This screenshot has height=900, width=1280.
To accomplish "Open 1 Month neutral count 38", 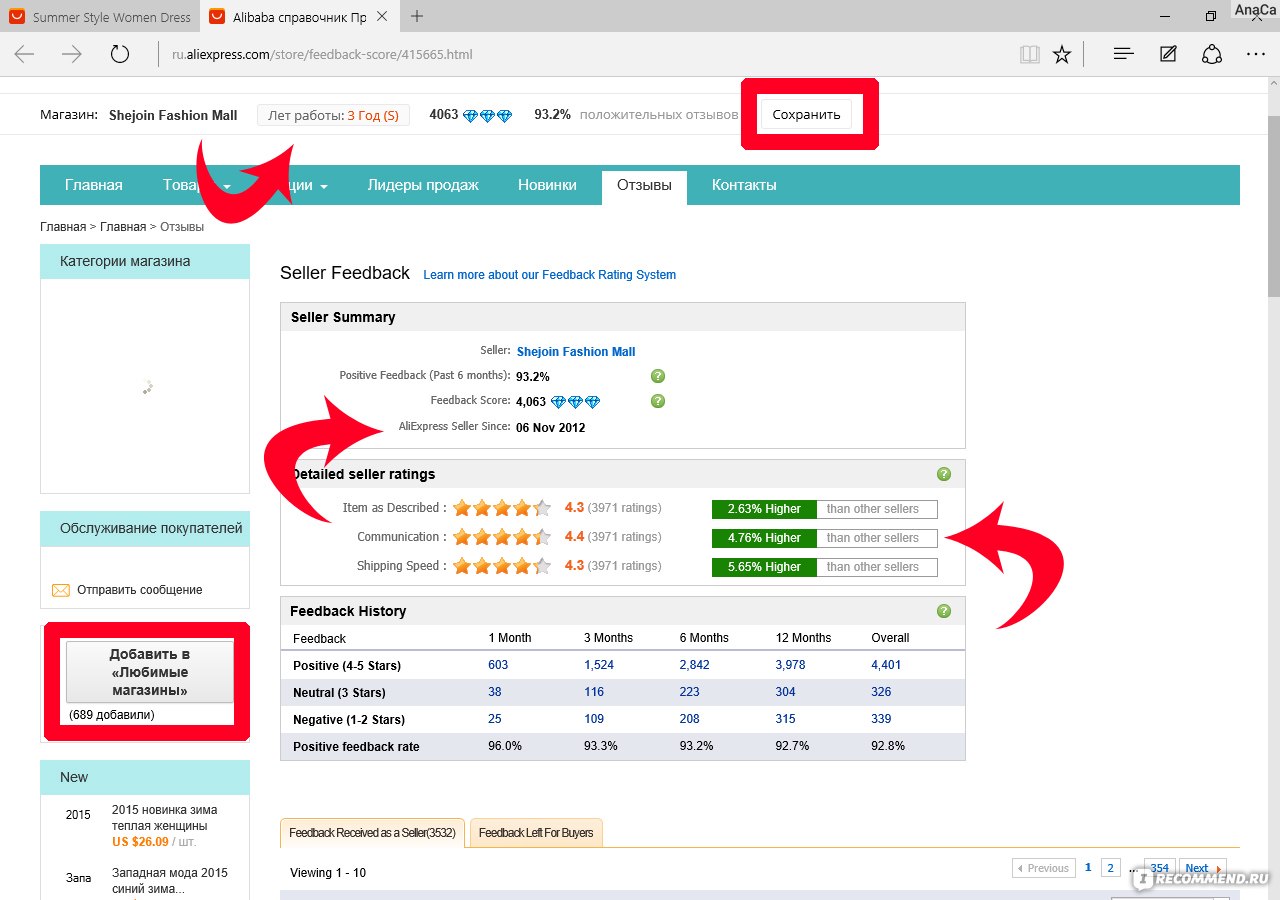I will coord(495,692).
